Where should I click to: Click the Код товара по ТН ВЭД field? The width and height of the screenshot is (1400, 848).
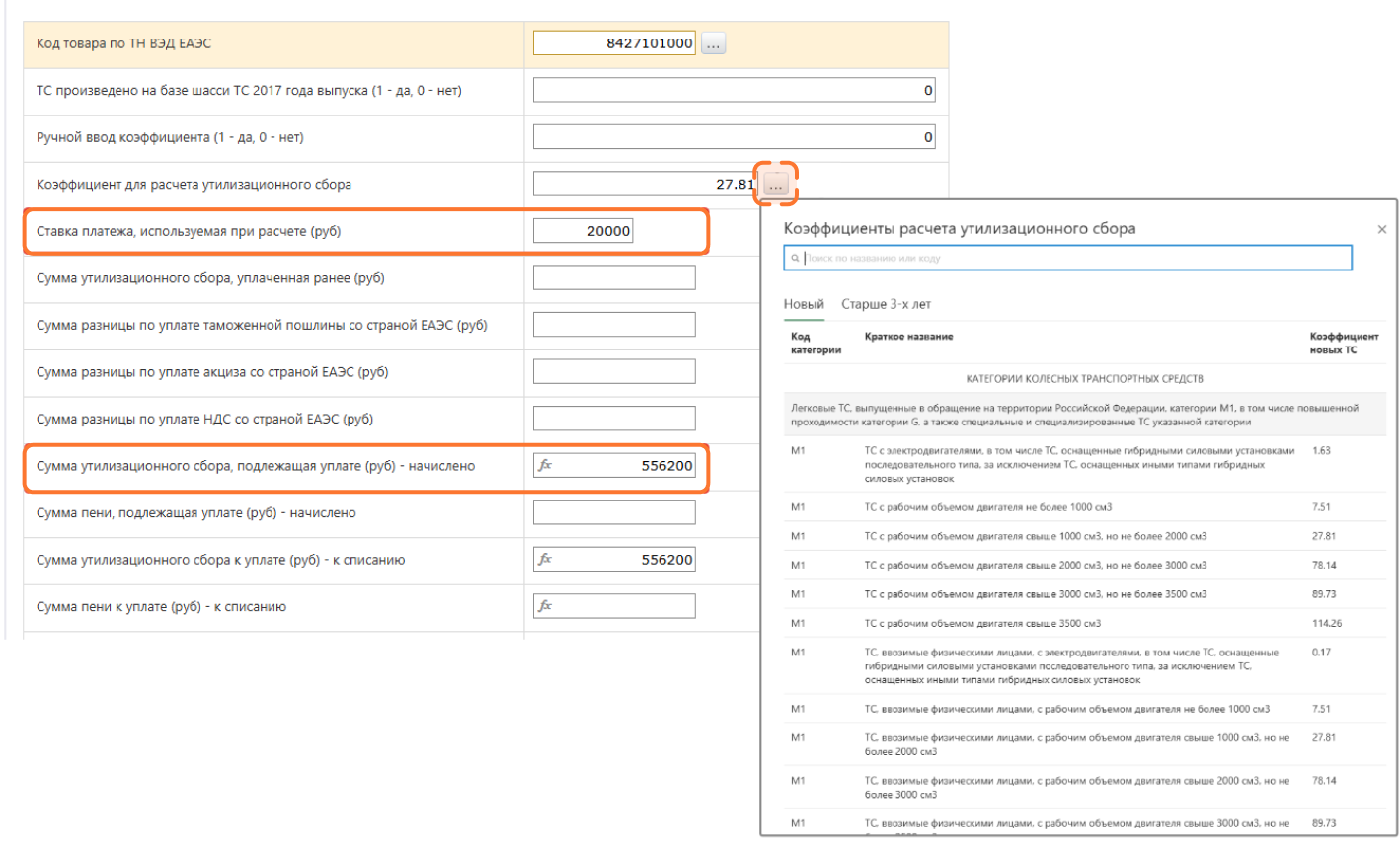(x=614, y=43)
